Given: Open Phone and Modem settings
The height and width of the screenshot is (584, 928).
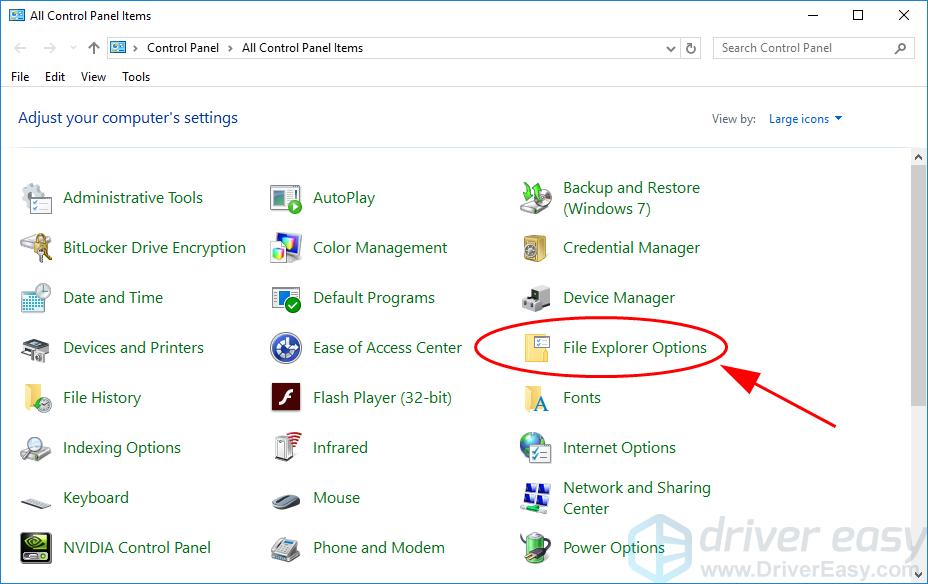Looking at the screenshot, I should (x=378, y=547).
